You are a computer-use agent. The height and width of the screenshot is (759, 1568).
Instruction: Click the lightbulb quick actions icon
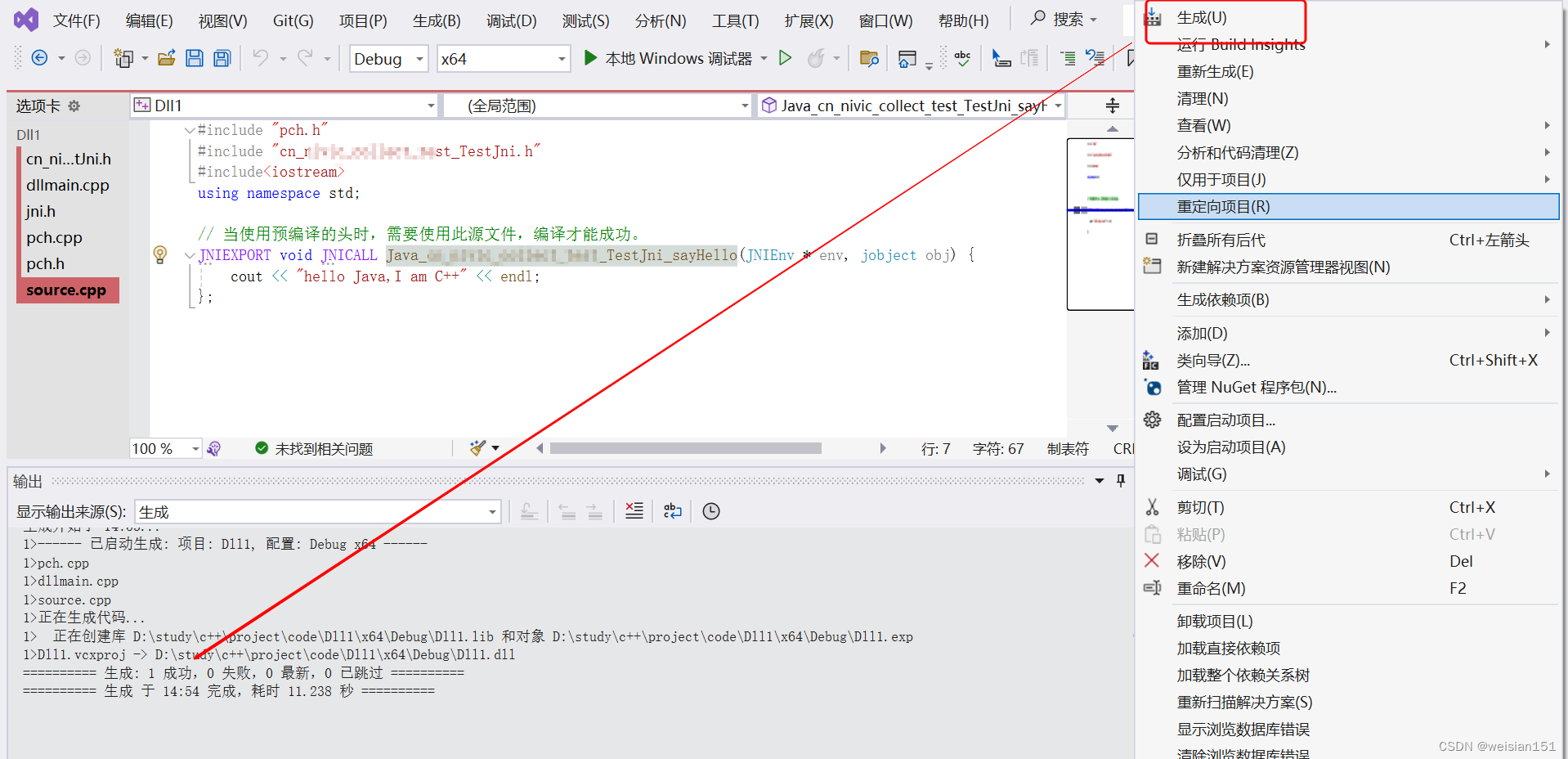click(x=160, y=254)
